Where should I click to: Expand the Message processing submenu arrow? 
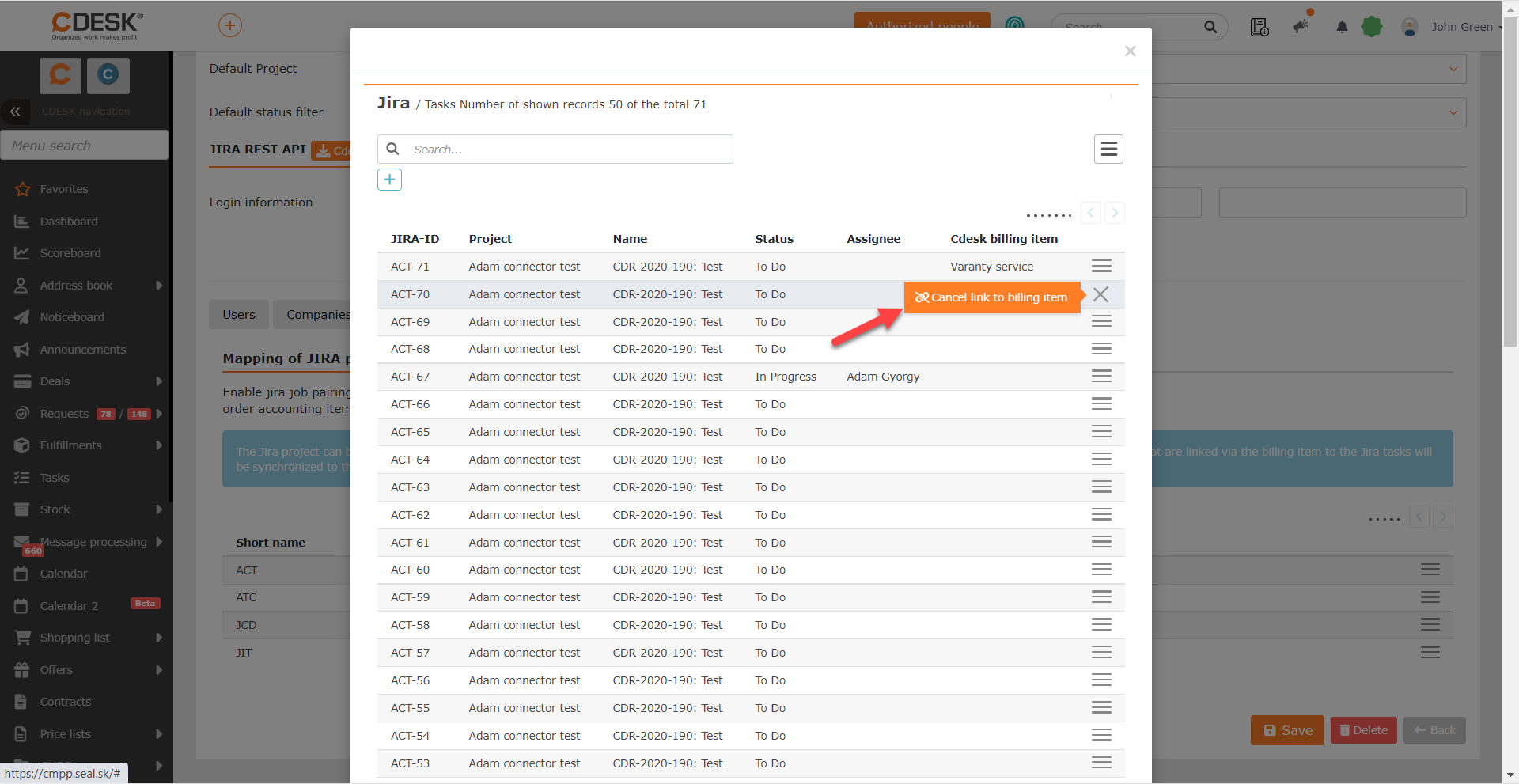(159, 542)
